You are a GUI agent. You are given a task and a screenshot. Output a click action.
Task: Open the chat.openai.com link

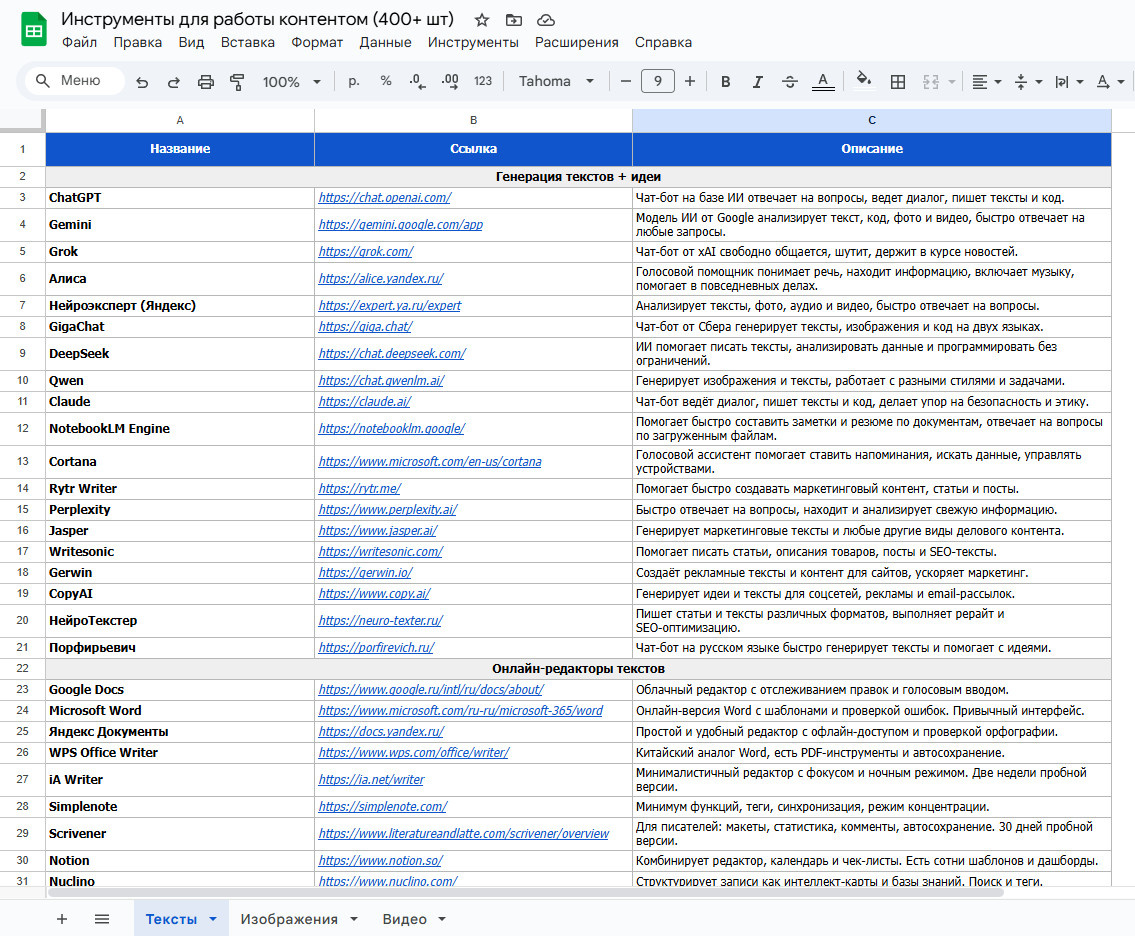tap(384, 198)
